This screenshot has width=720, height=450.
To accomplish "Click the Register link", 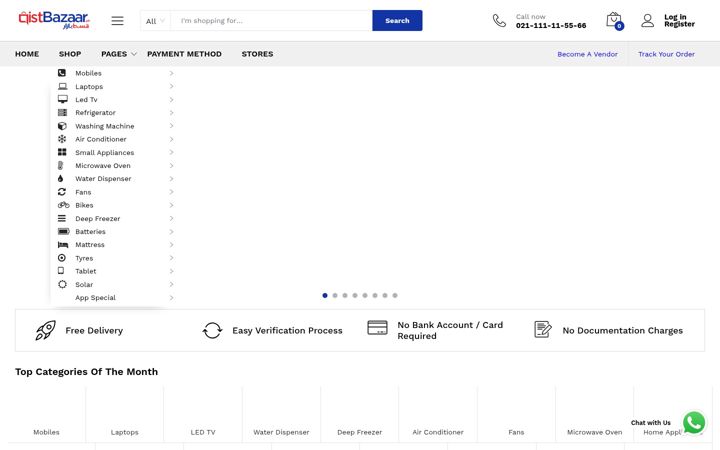I will coord(680,24).
